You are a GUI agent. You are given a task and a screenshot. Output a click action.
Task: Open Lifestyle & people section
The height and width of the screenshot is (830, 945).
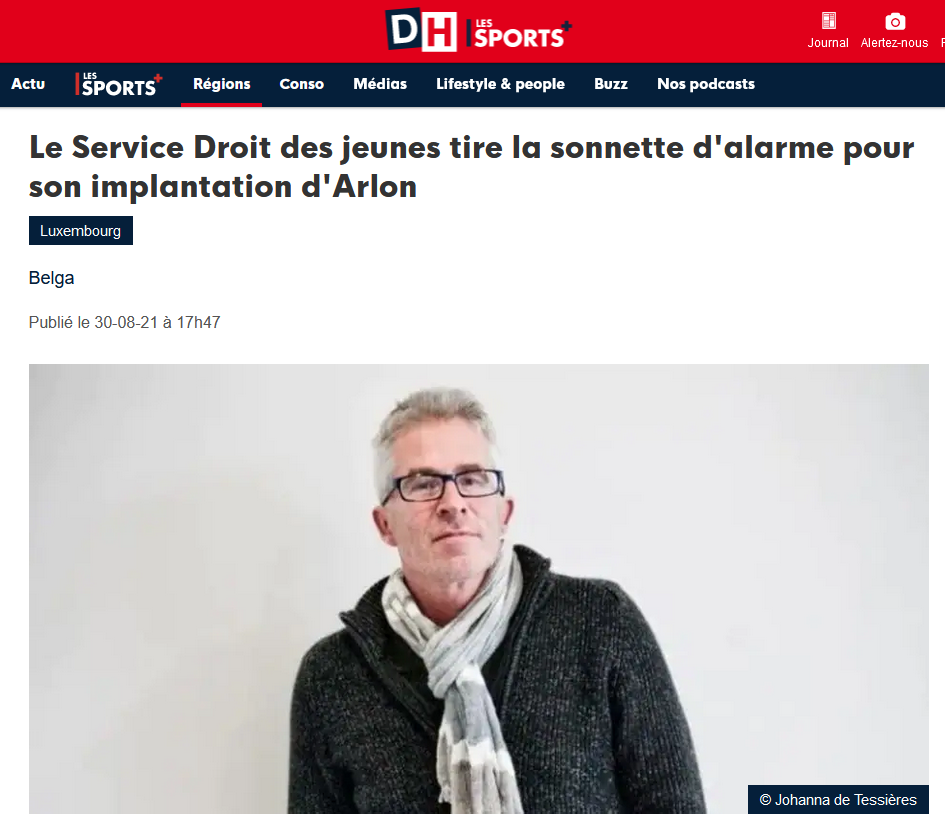click(501, 84)
